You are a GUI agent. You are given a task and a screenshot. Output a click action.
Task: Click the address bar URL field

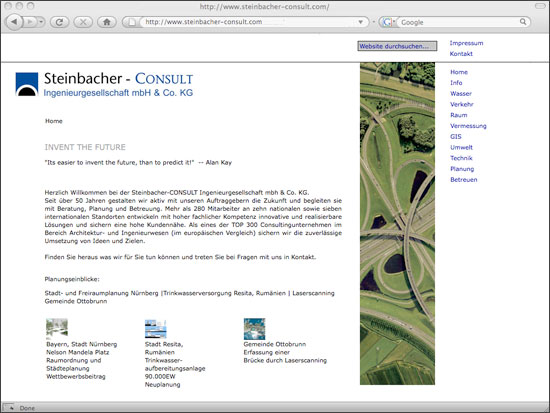(249, 22)
